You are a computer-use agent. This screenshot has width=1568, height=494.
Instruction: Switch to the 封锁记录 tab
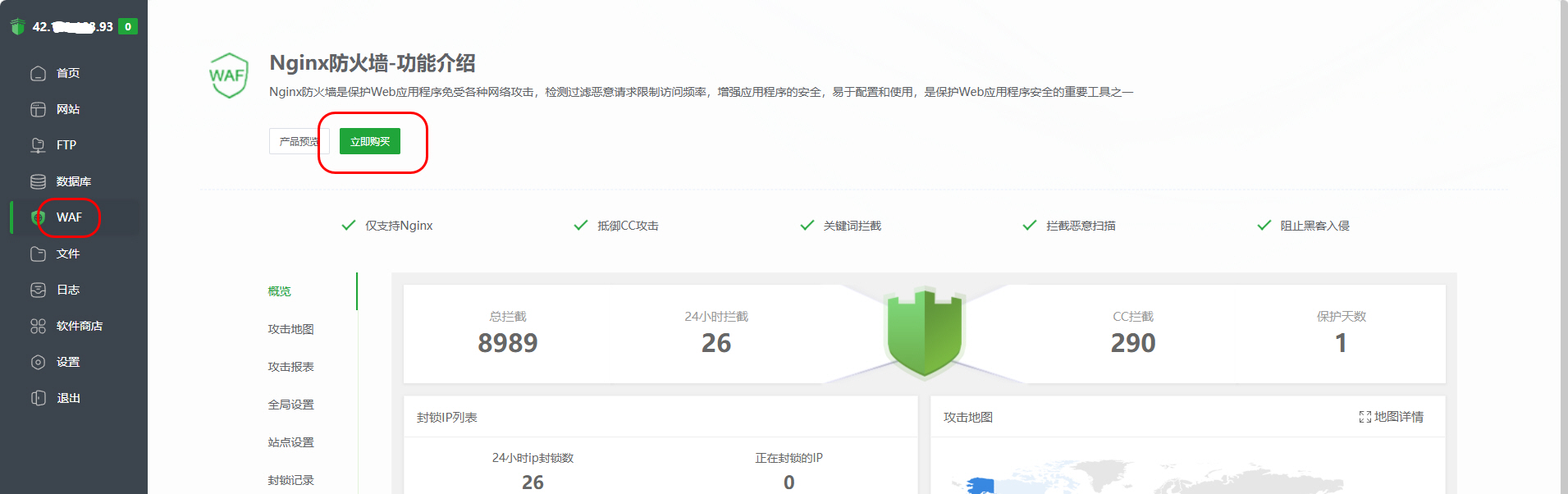290,480
